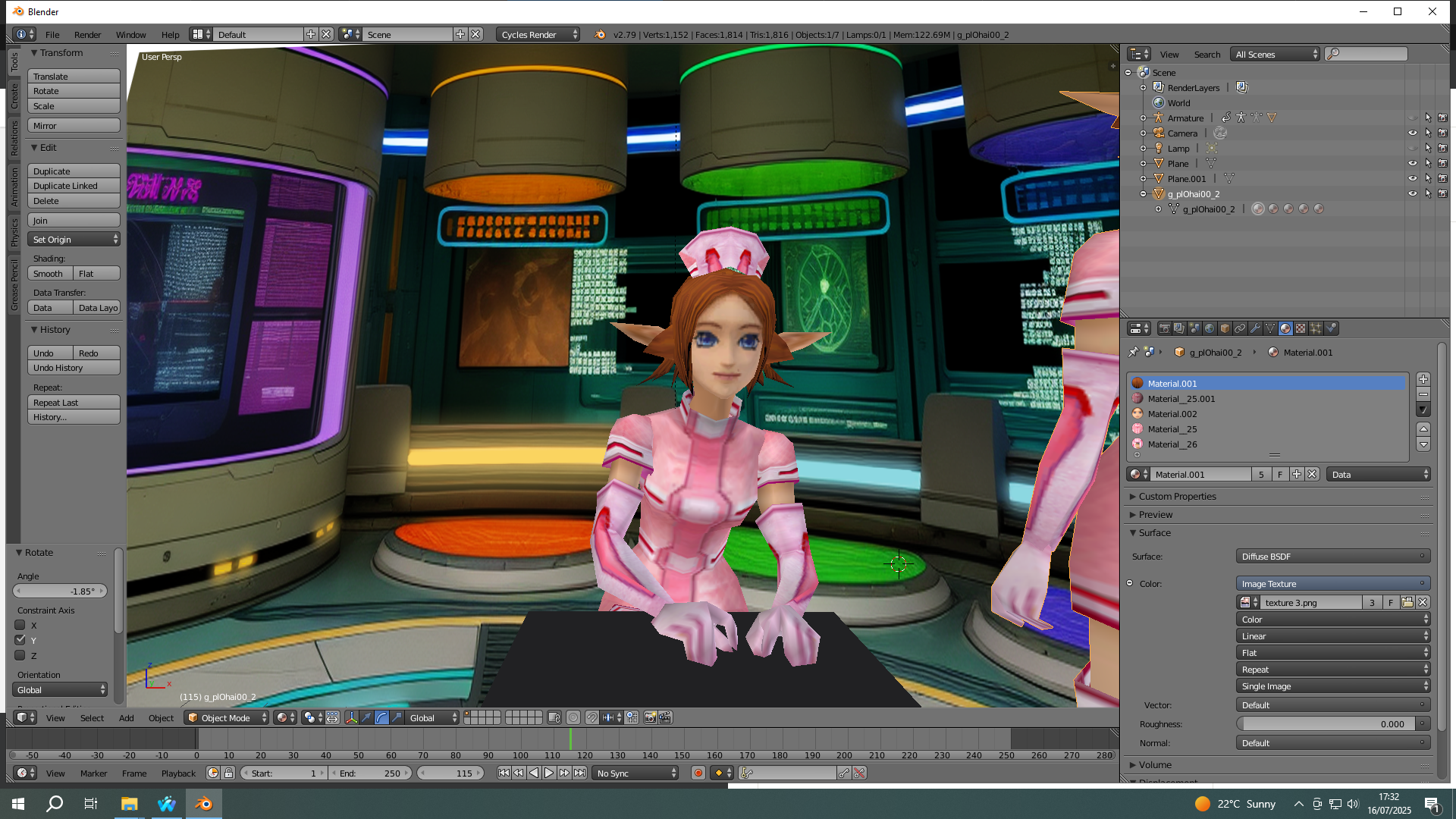Open the Render menu
Viewport: 1456px width, 819px height.
click(x=87, y=34)
